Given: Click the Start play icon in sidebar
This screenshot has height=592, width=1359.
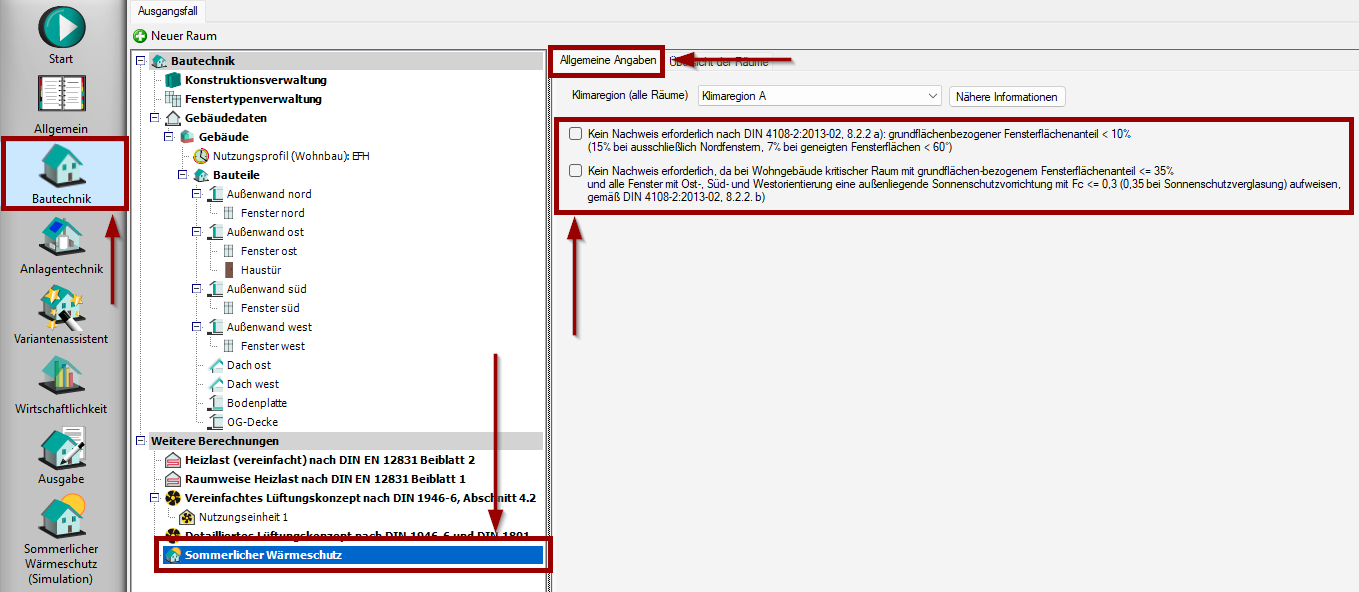Looking at the screenshot, I should 62,27.
